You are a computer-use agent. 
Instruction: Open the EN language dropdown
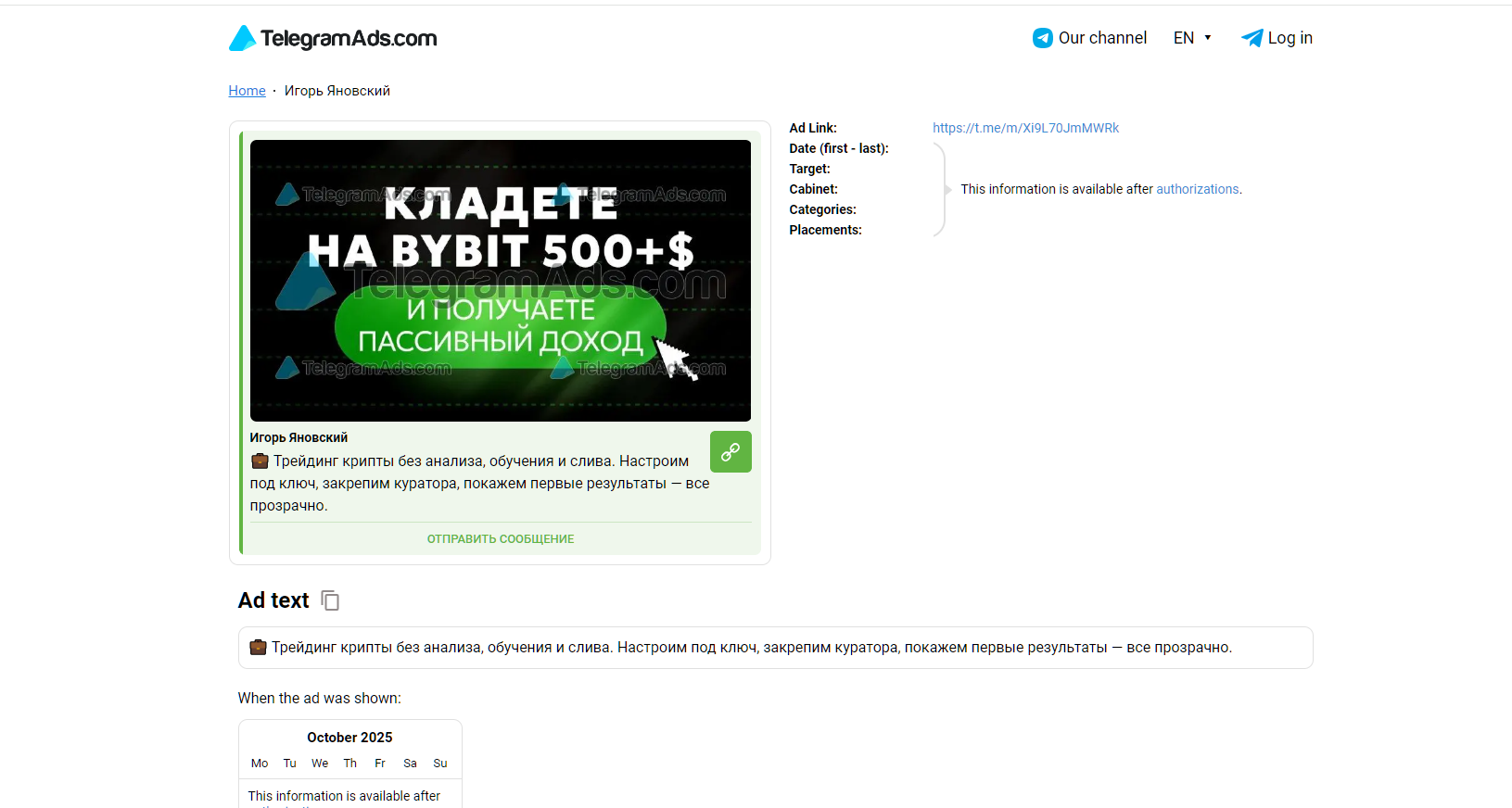tap(1192, 38)
